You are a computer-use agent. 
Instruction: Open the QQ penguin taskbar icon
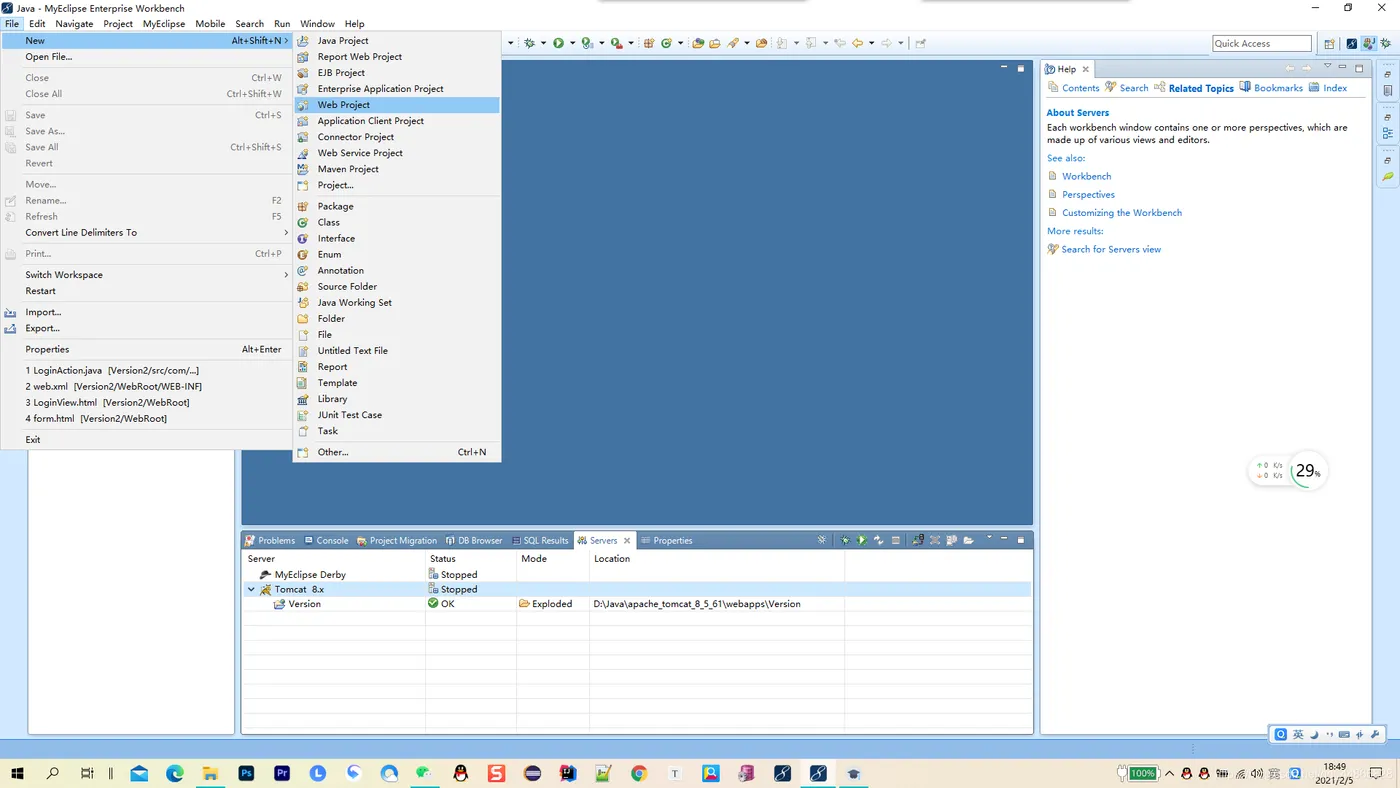(460, 773)
